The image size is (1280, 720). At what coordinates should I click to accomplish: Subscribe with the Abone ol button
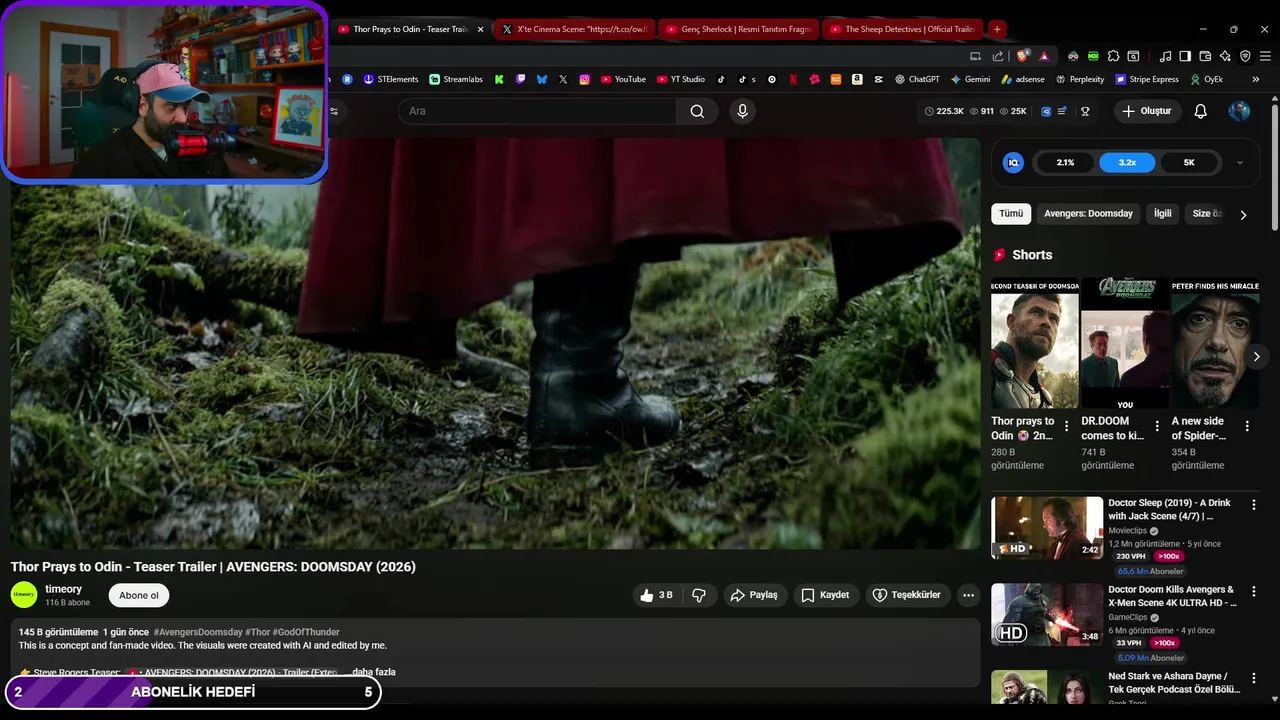tap(139, 595)
